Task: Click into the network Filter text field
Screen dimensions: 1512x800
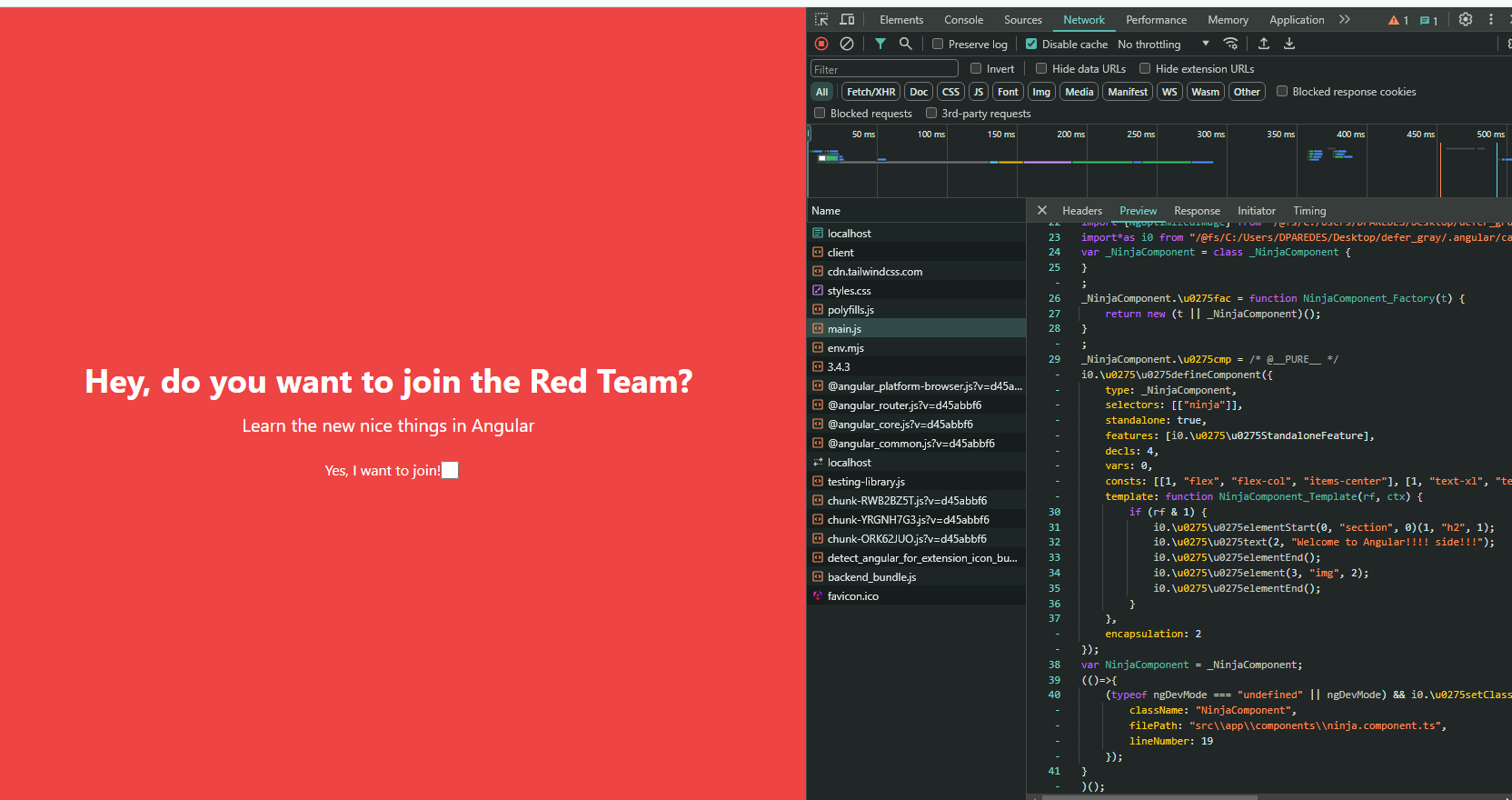Action: pos(884,69)
